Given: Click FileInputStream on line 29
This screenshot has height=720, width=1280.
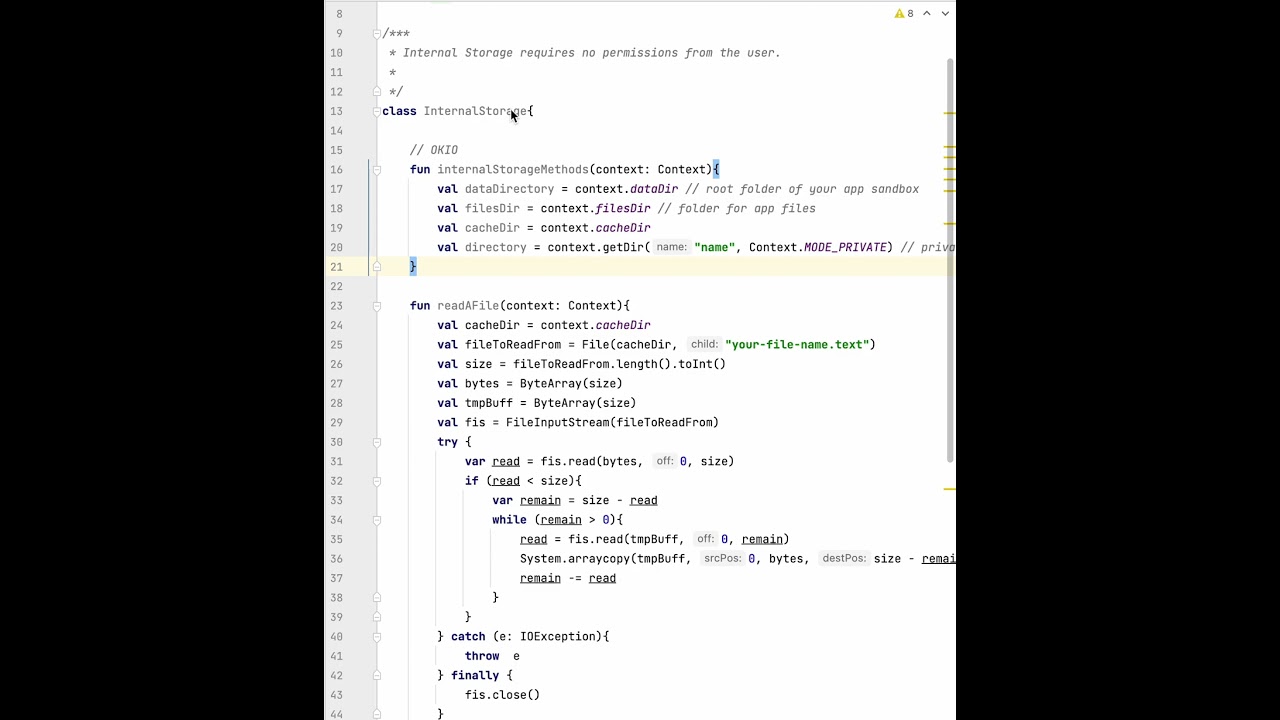Looking at the screenshot, I should pos(557,422).
